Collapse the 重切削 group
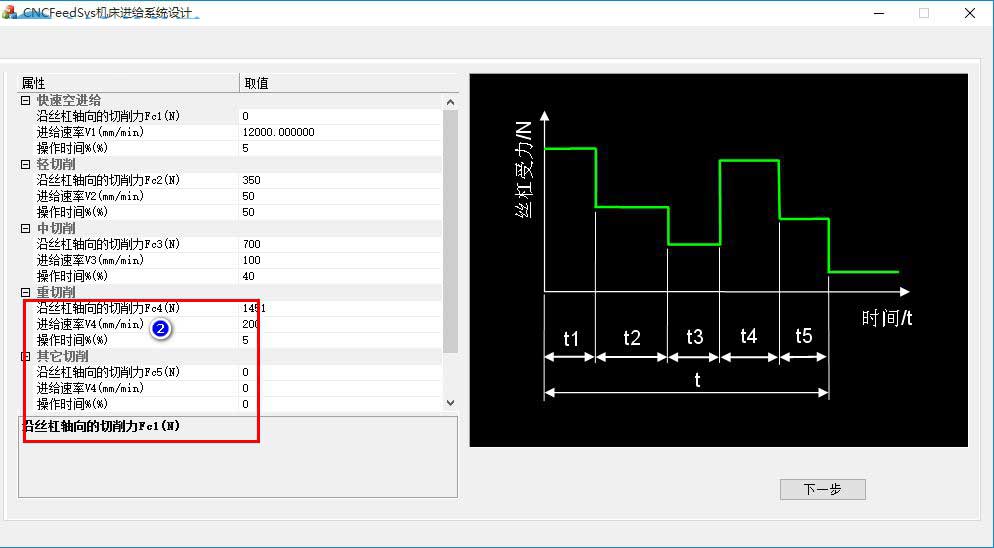 click(25, 292)
